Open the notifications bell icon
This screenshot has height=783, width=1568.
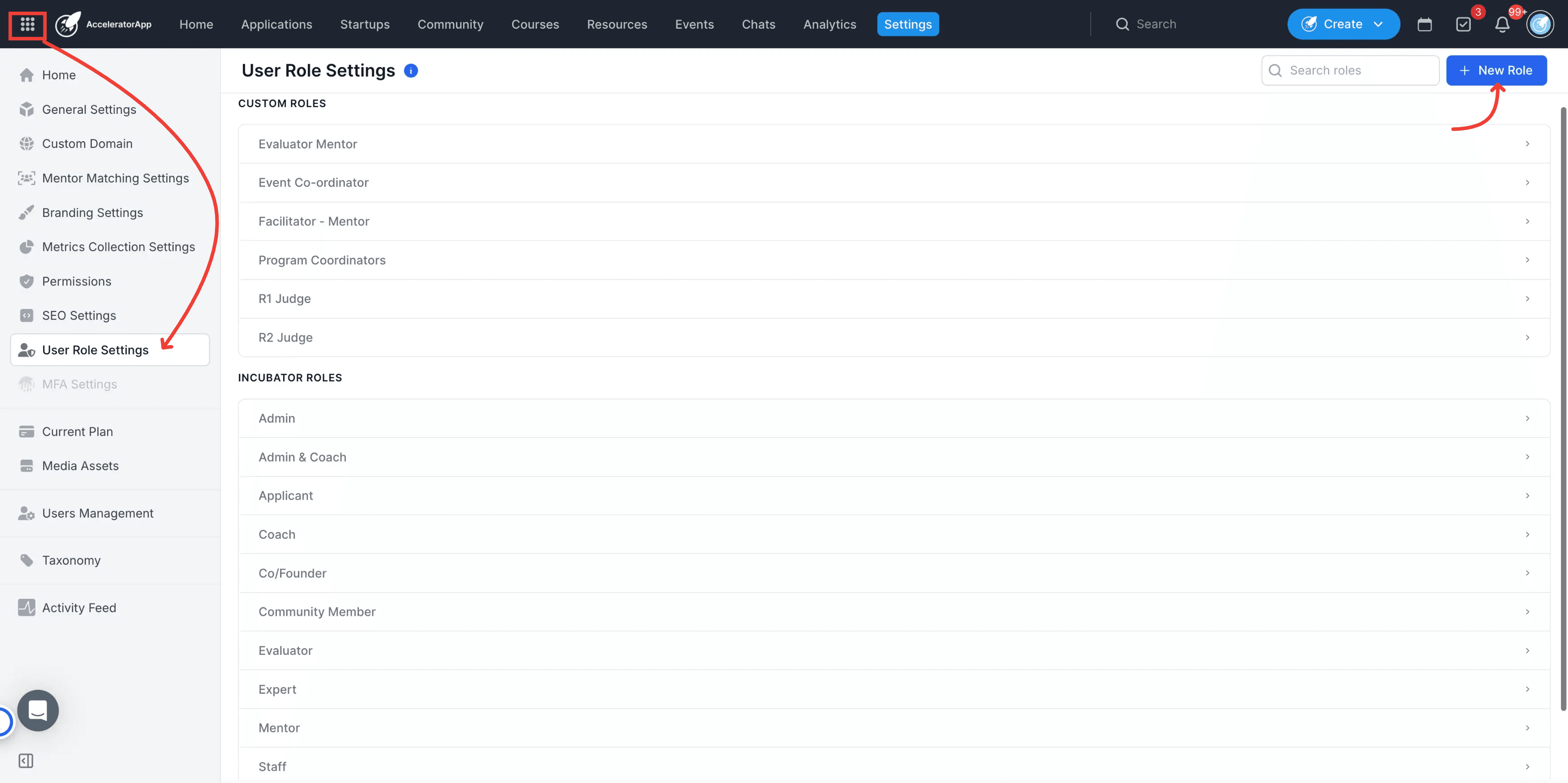click(1502, 24)
